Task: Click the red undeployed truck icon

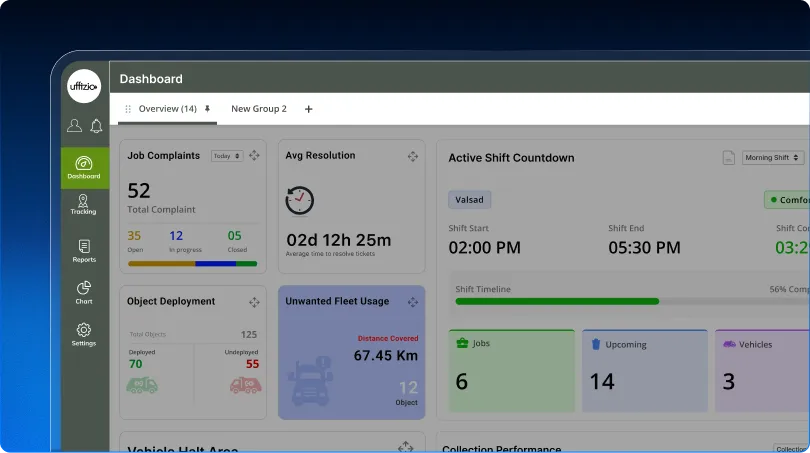Action: (245, 385)
